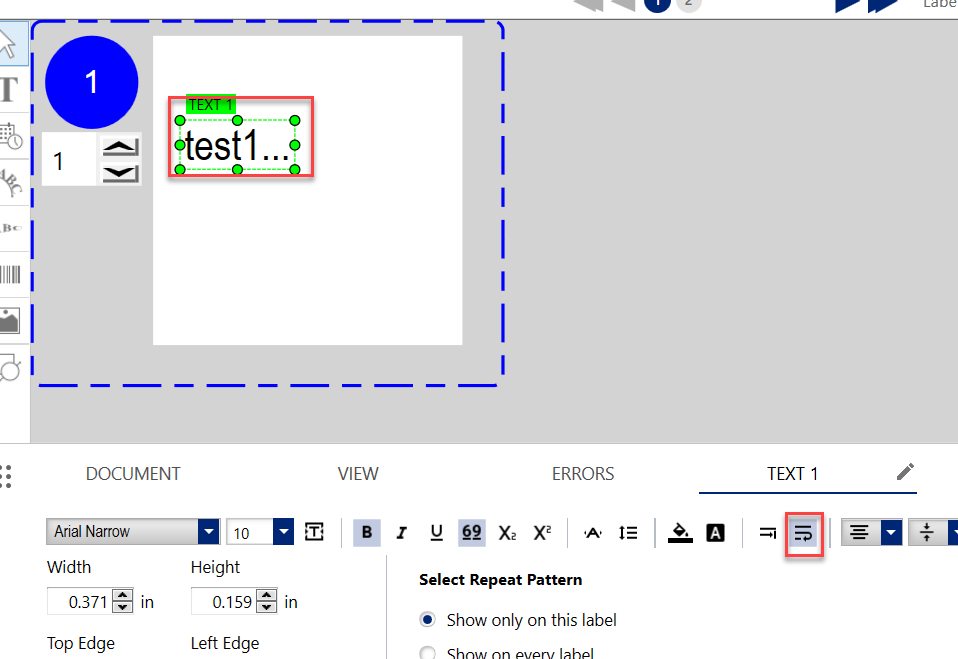Open line spacing options
Screen dimensions: 958x659
628,533
